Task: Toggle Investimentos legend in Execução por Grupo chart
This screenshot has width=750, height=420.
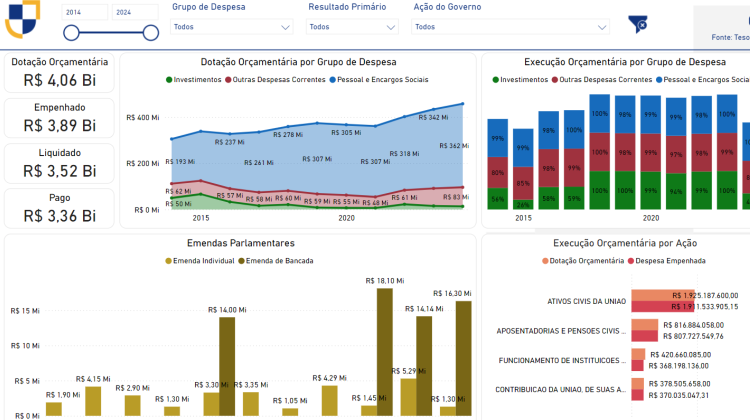Action: pos(494,79)
